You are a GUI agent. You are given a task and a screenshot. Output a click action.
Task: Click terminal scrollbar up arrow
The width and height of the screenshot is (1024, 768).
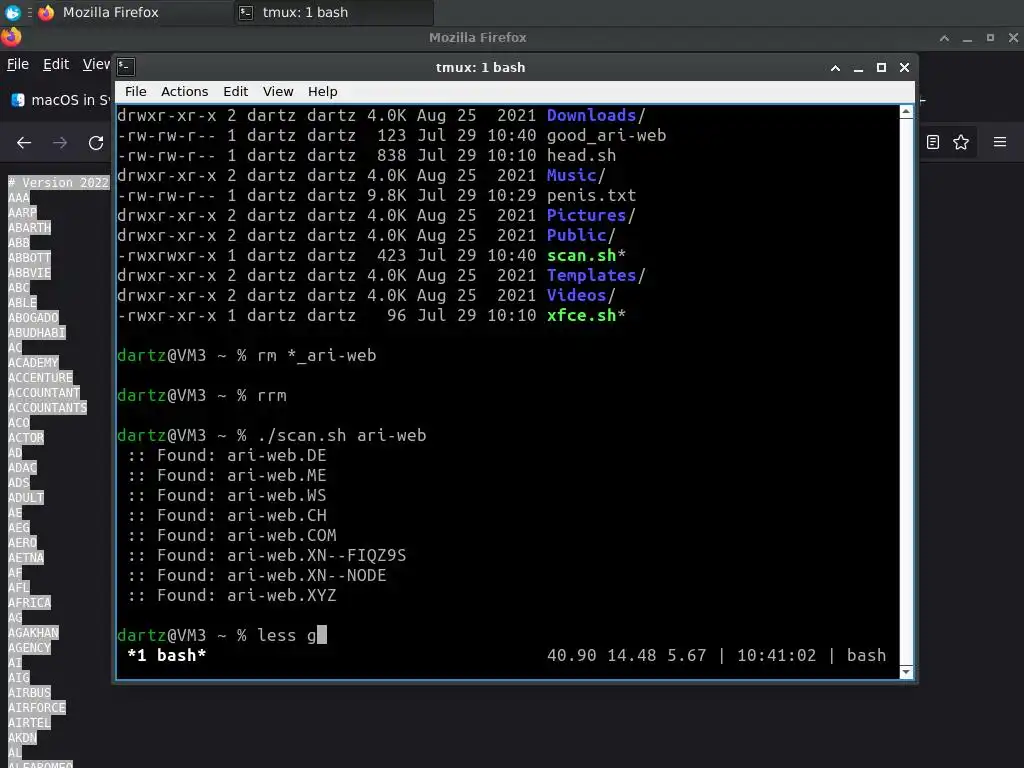(906, 112)
